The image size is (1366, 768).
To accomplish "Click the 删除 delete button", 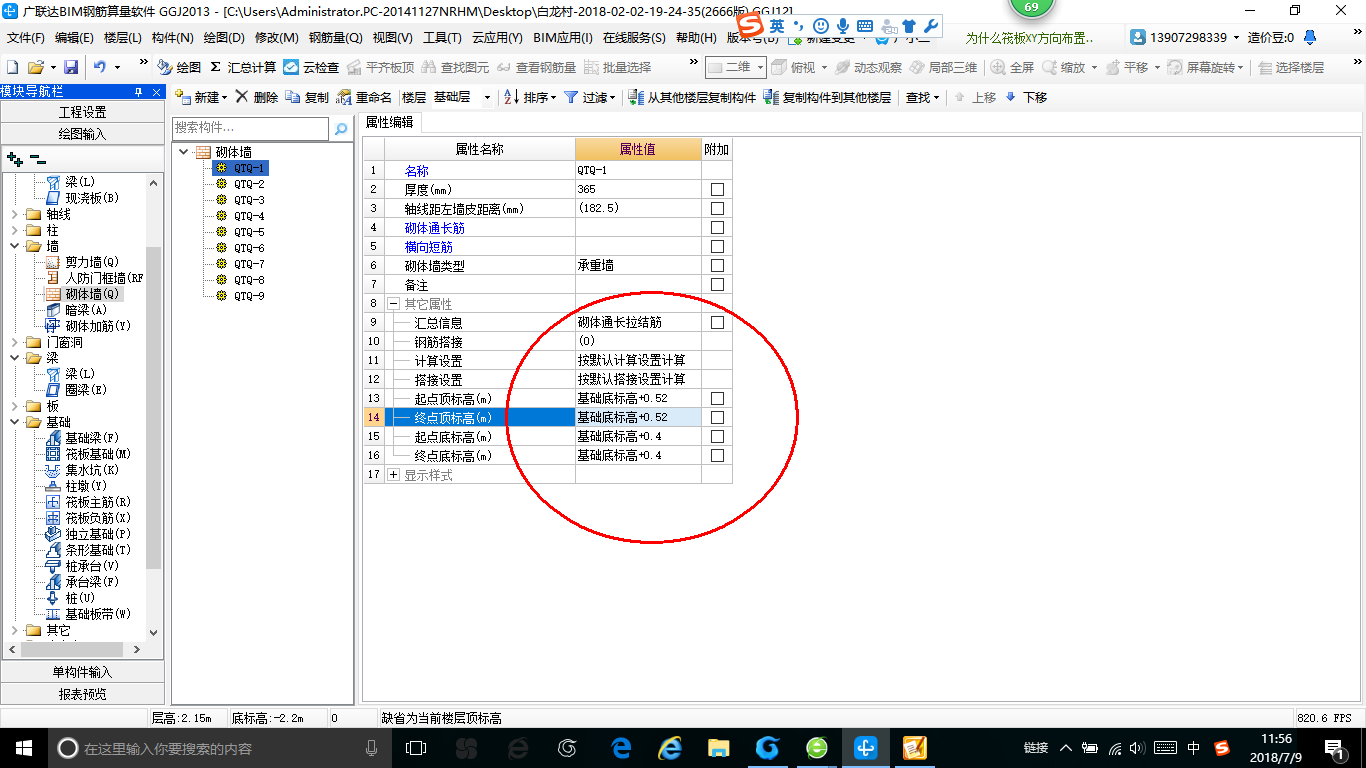I will pos(257,97).
